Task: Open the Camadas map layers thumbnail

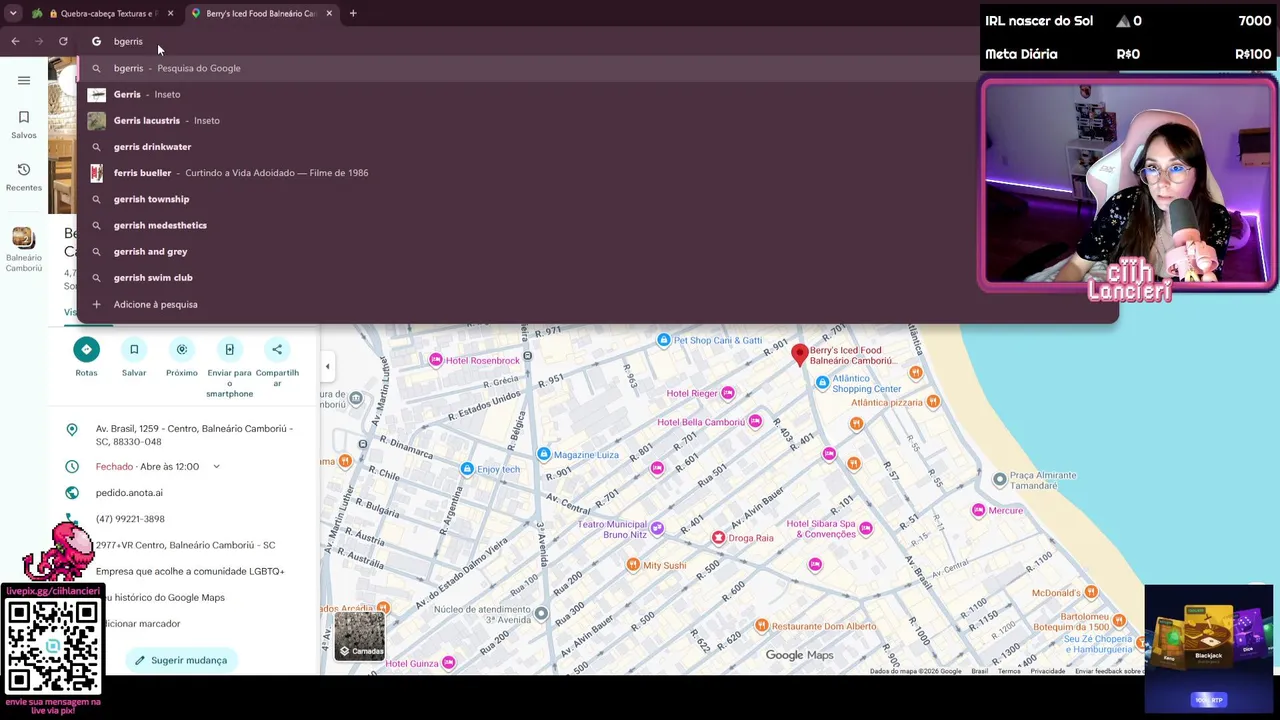Action: click(359, 636)
